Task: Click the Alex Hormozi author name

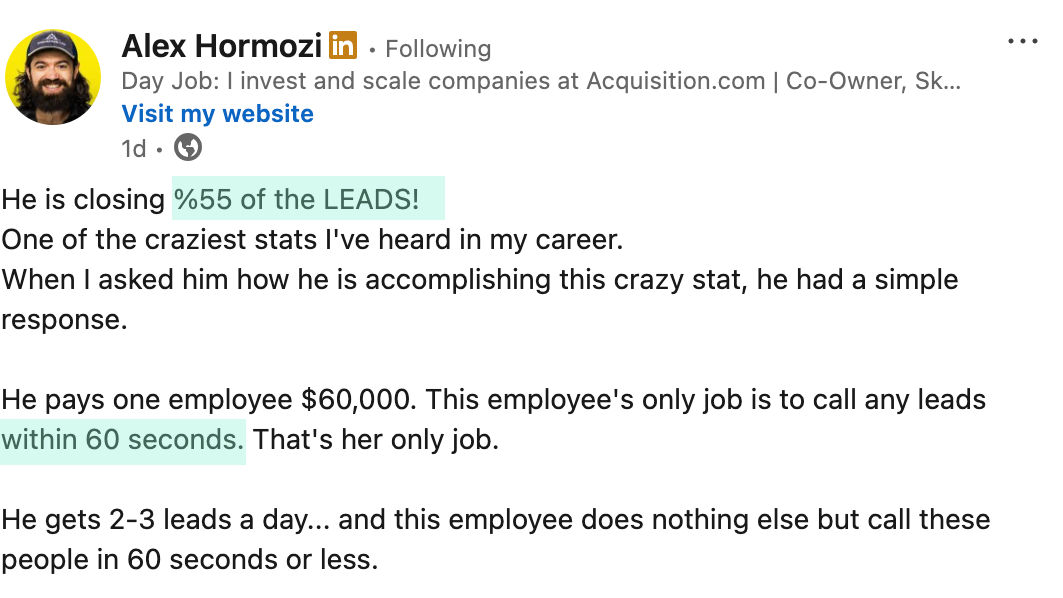Action: (x=221, y=46)
